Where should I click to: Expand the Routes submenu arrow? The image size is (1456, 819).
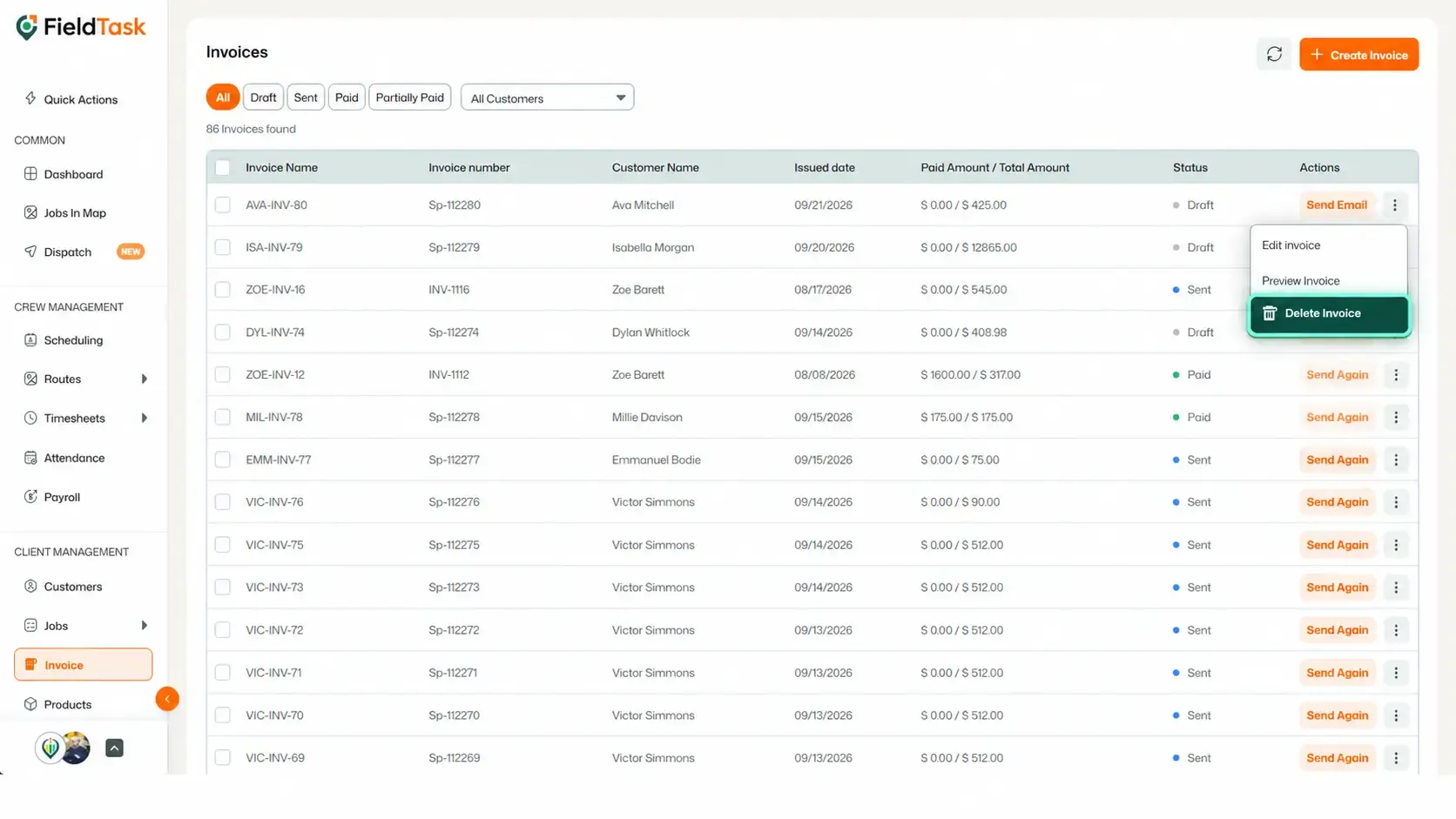[x=144, y=379]
